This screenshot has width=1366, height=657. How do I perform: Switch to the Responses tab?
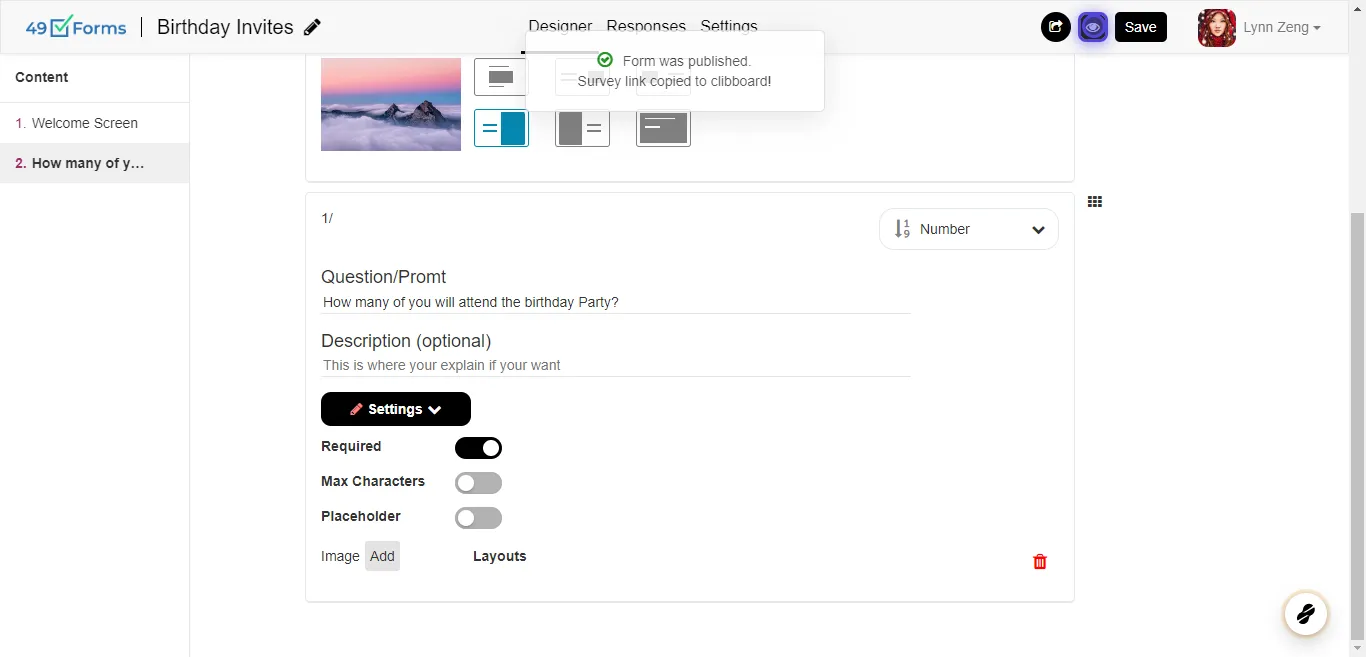click(x=646, y=27)
